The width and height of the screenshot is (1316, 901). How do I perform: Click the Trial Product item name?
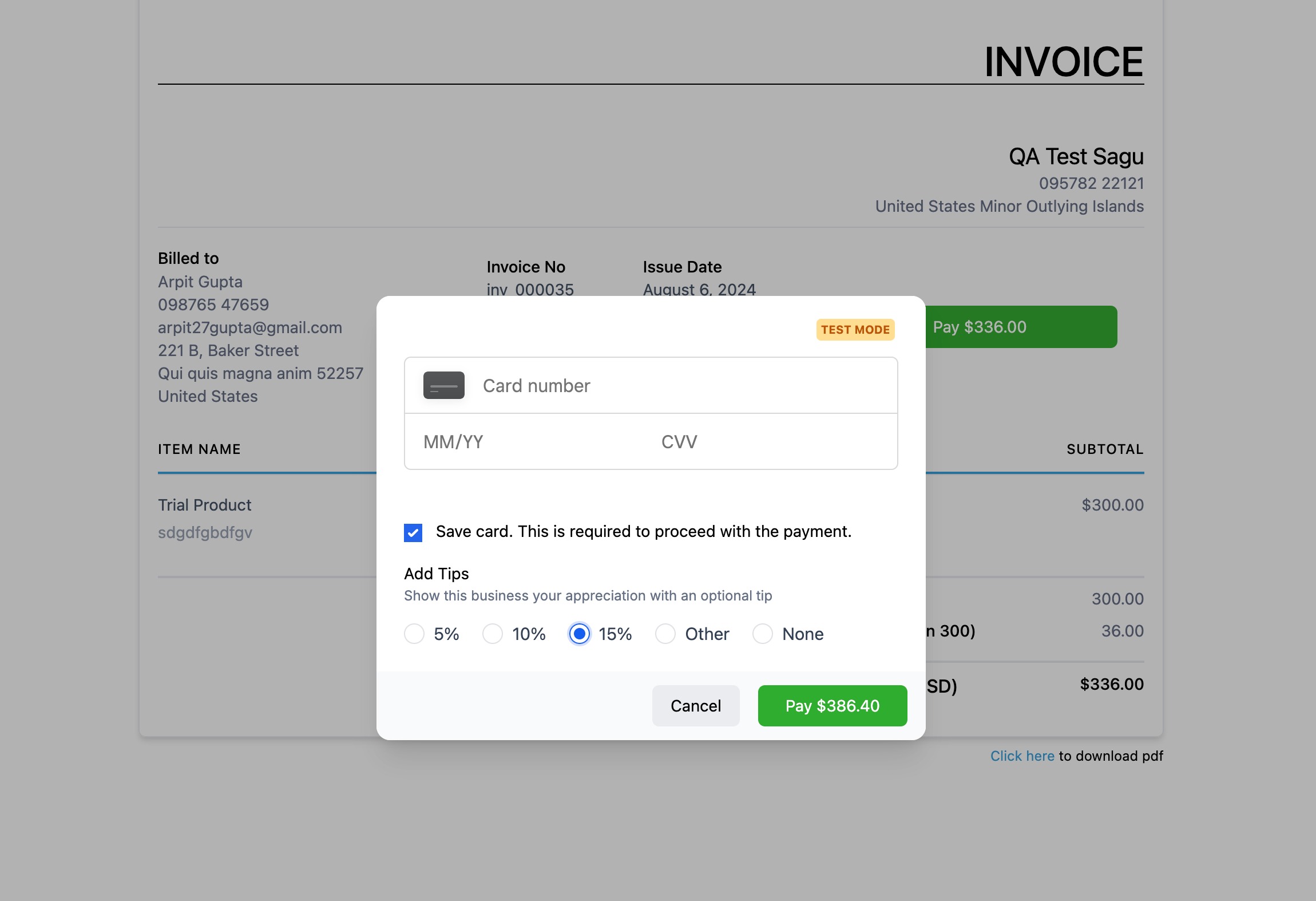click(205, 505)
